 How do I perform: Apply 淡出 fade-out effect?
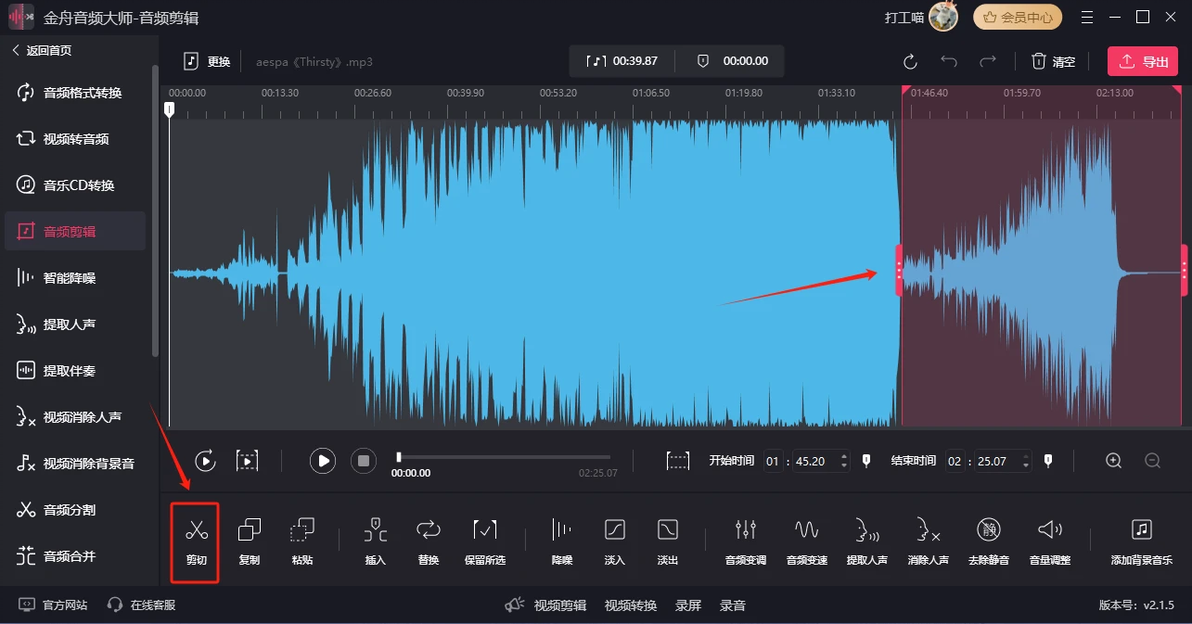(x=667, y=540)
